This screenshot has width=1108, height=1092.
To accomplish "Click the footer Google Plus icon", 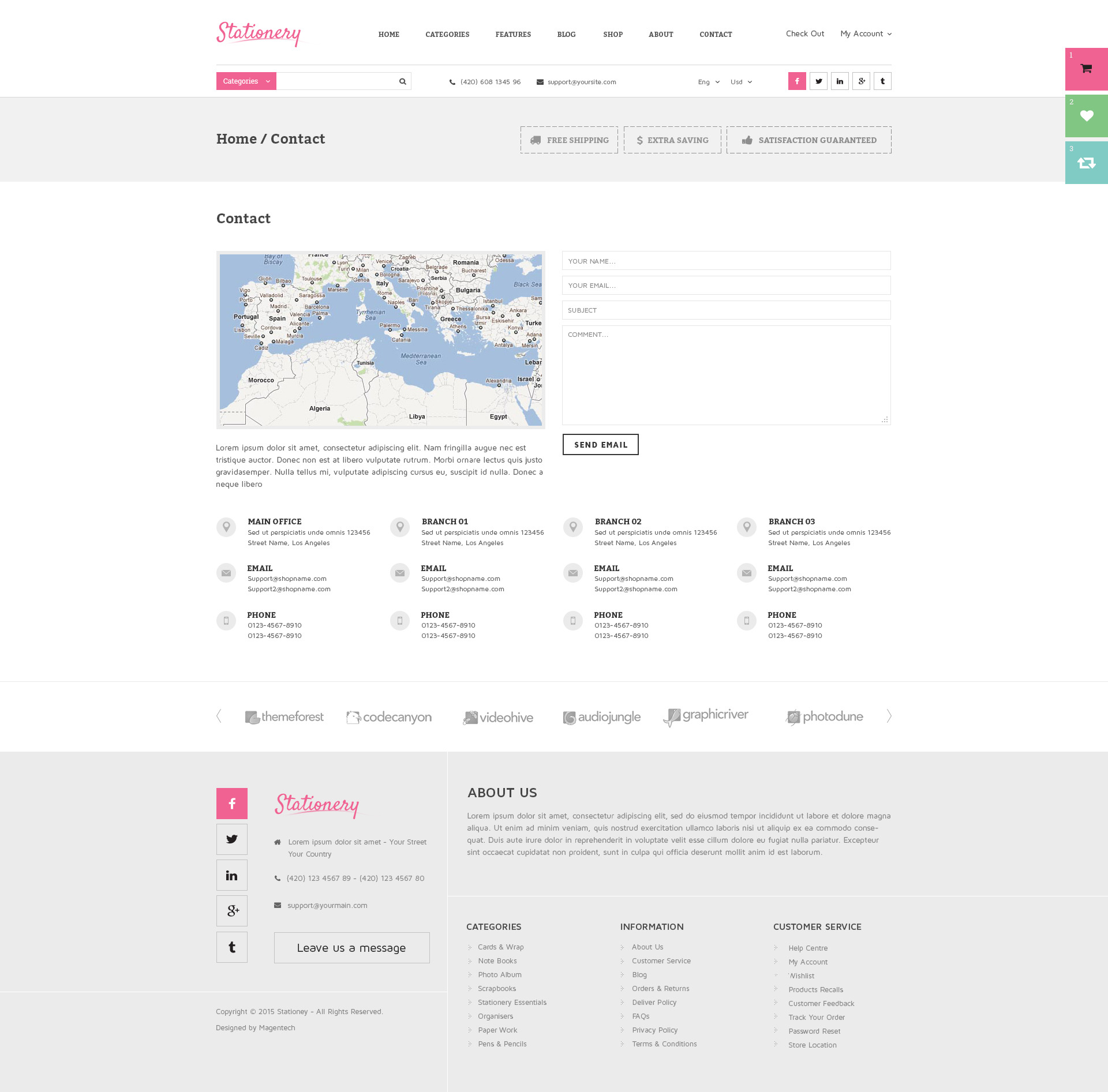I will coord(232,911).
